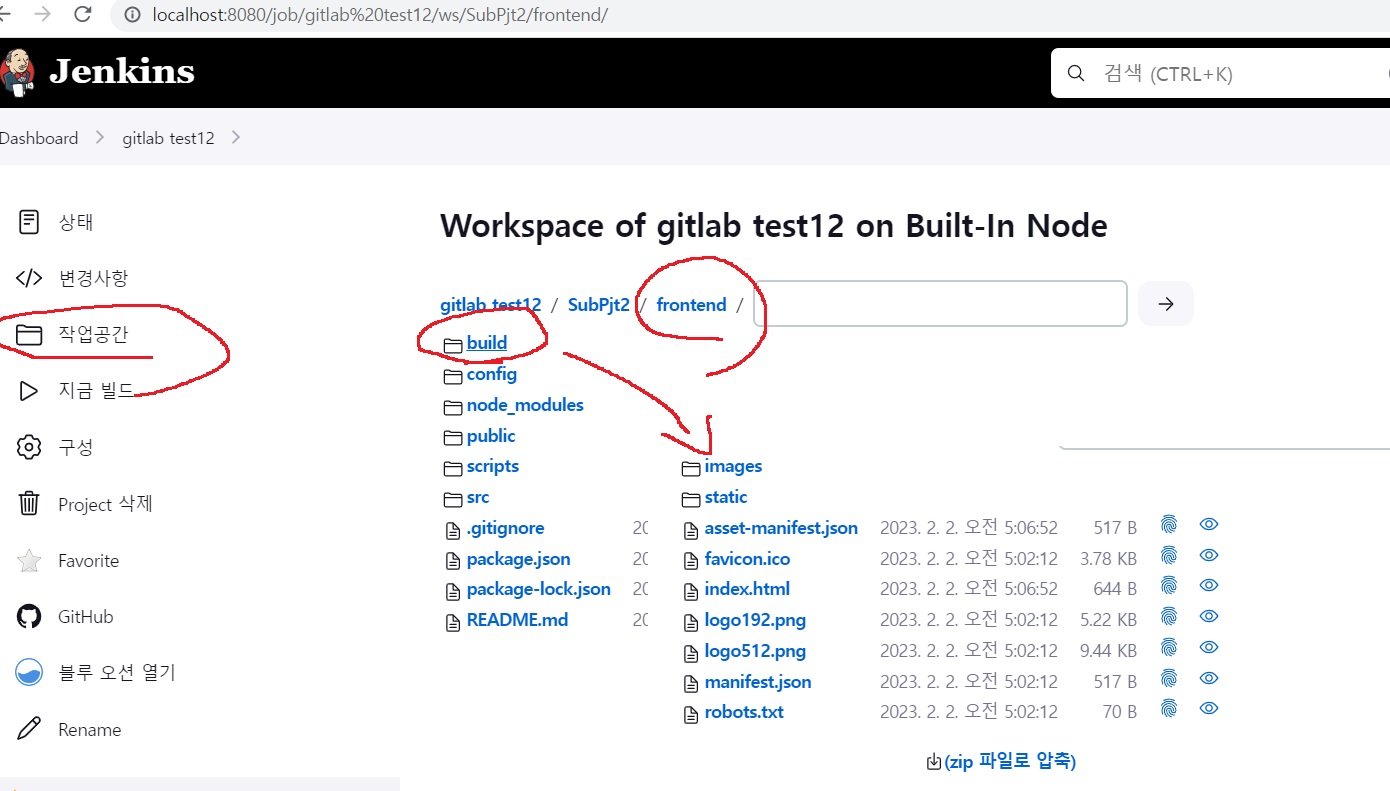This screenshot has width=1390, height=791.
Task: Open the public folder
Action: pyautogui.click(x=491, y=436)
